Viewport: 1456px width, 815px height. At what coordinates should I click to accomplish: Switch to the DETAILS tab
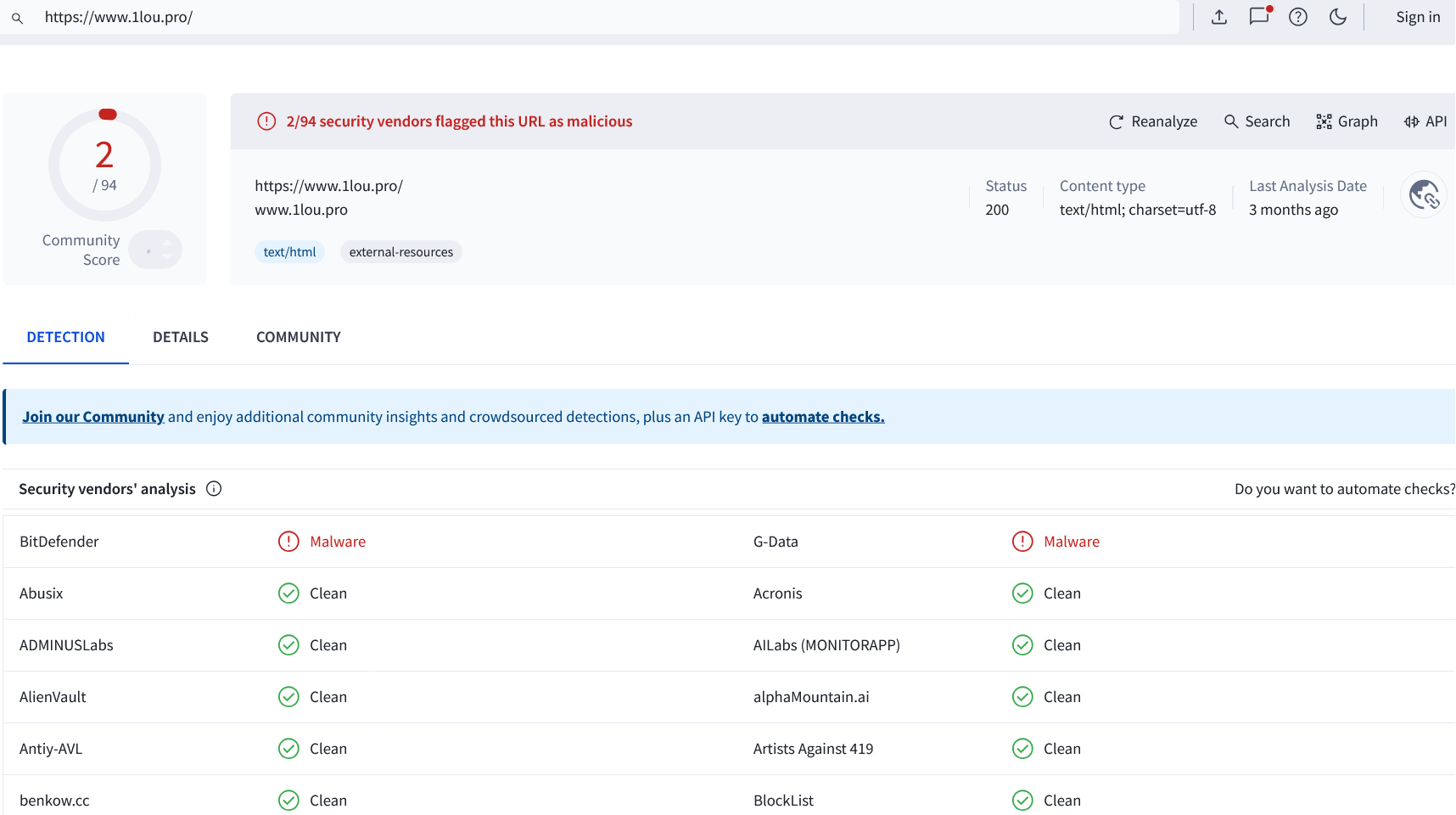(x=181, y=337)
